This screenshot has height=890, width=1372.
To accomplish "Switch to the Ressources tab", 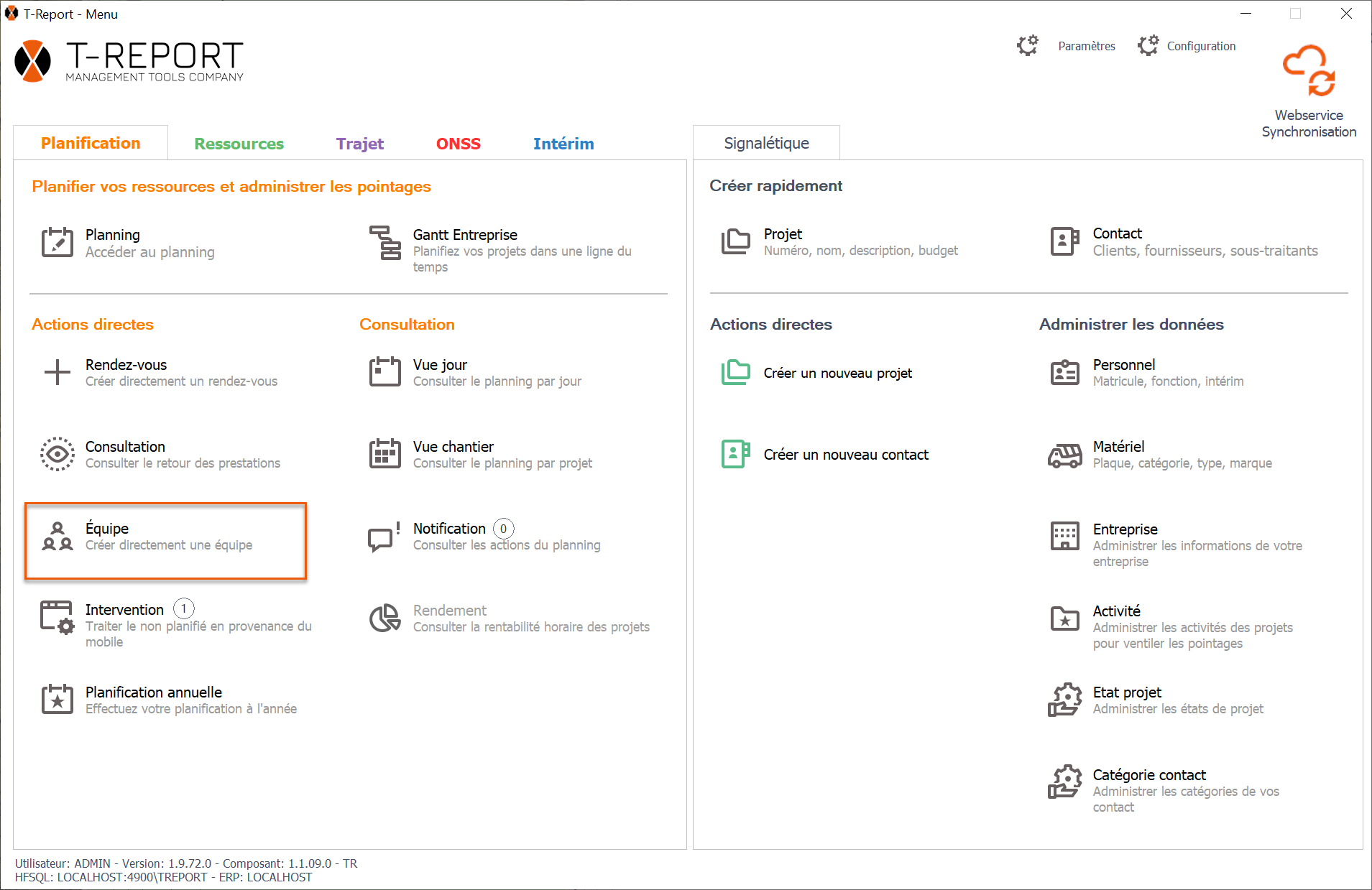I will 239,144.
